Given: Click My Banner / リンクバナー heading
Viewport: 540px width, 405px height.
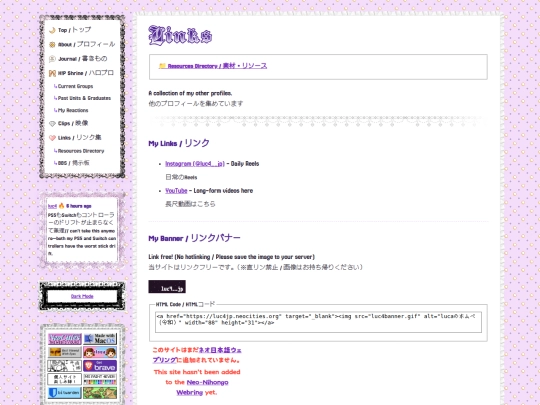Looking at the screenshot, I should [x=194, y=238].
